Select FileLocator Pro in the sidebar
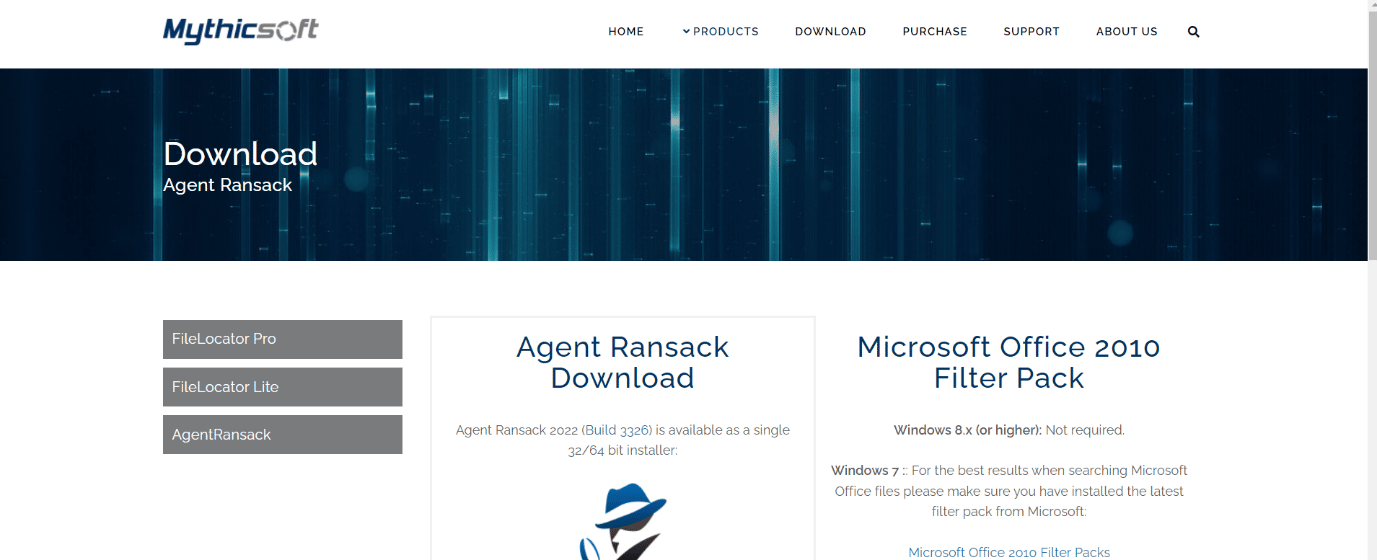1377x560 pixels. point(282,339)
